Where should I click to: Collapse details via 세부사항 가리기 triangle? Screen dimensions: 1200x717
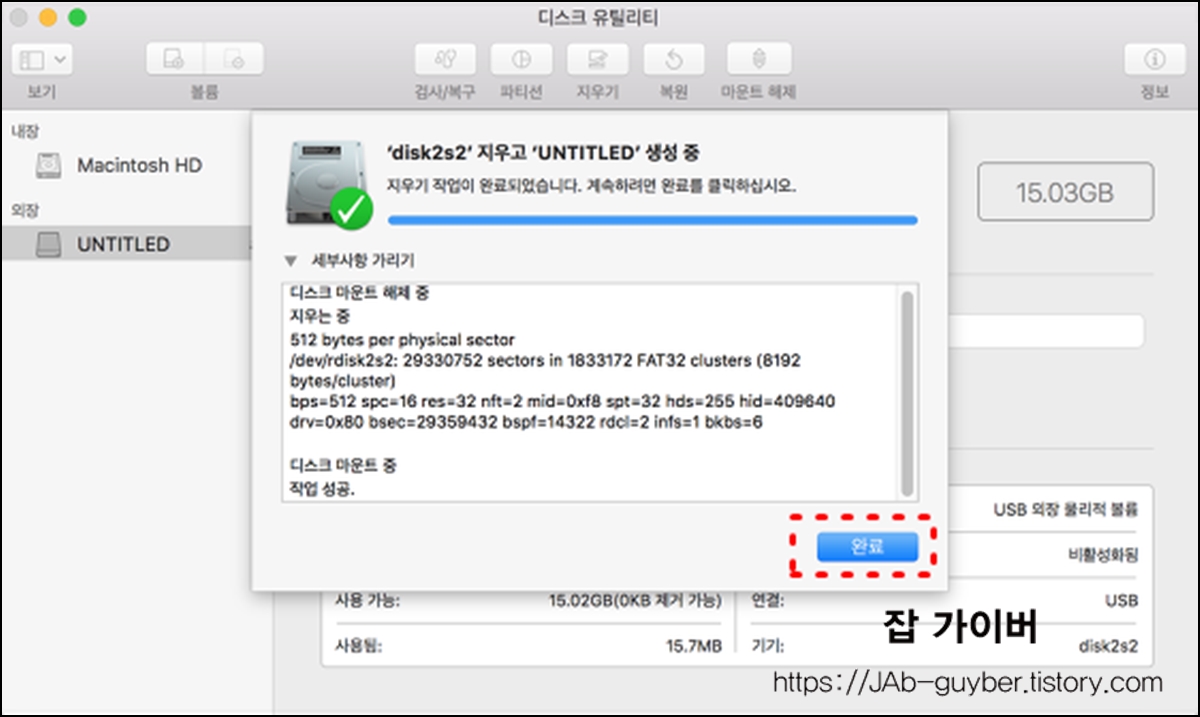pyautogui.click(x=290, y=260)
